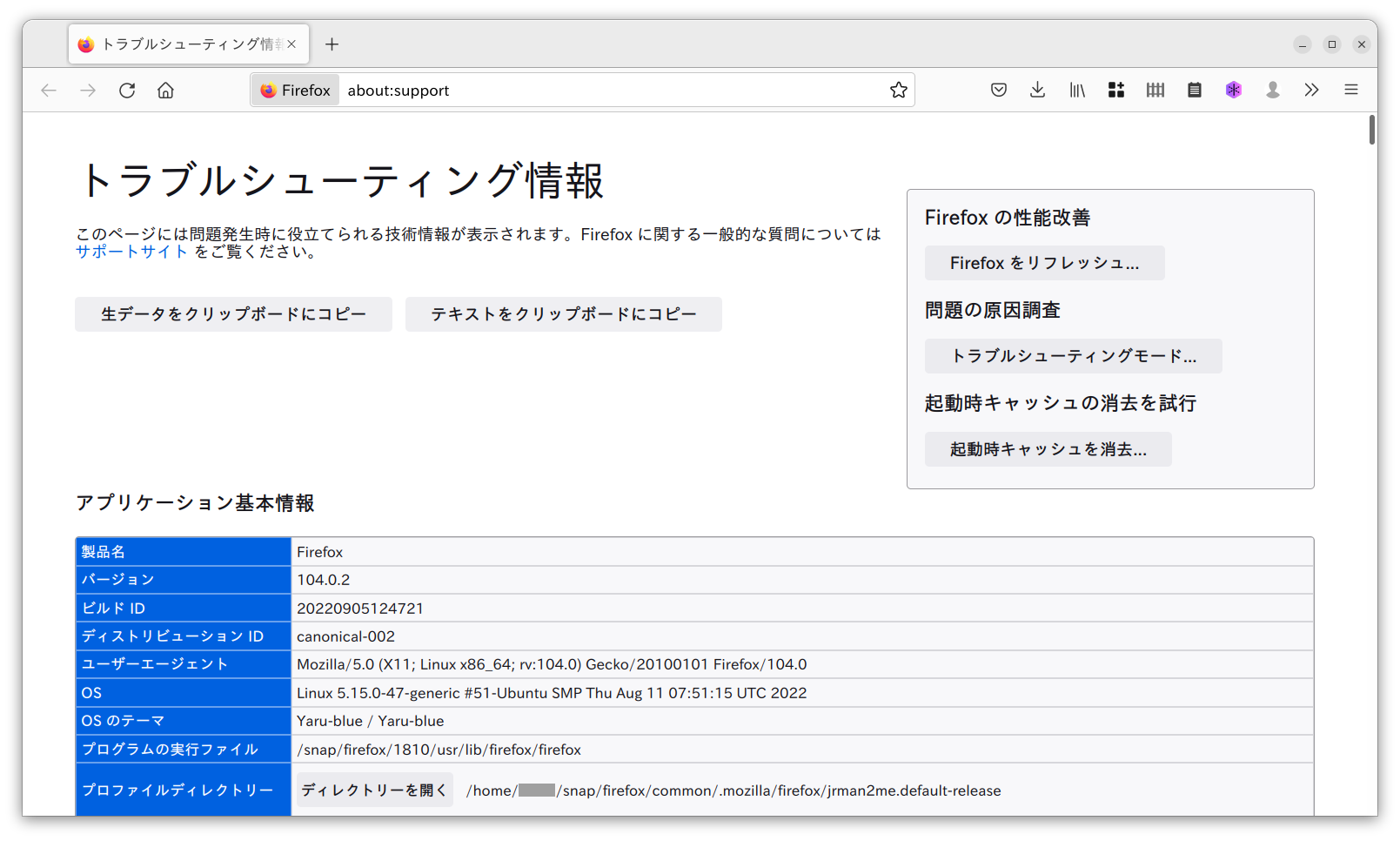This screenshot has width=1400, height=841.
Task: Save page to Pocket
Action: (x=999, y=90)
